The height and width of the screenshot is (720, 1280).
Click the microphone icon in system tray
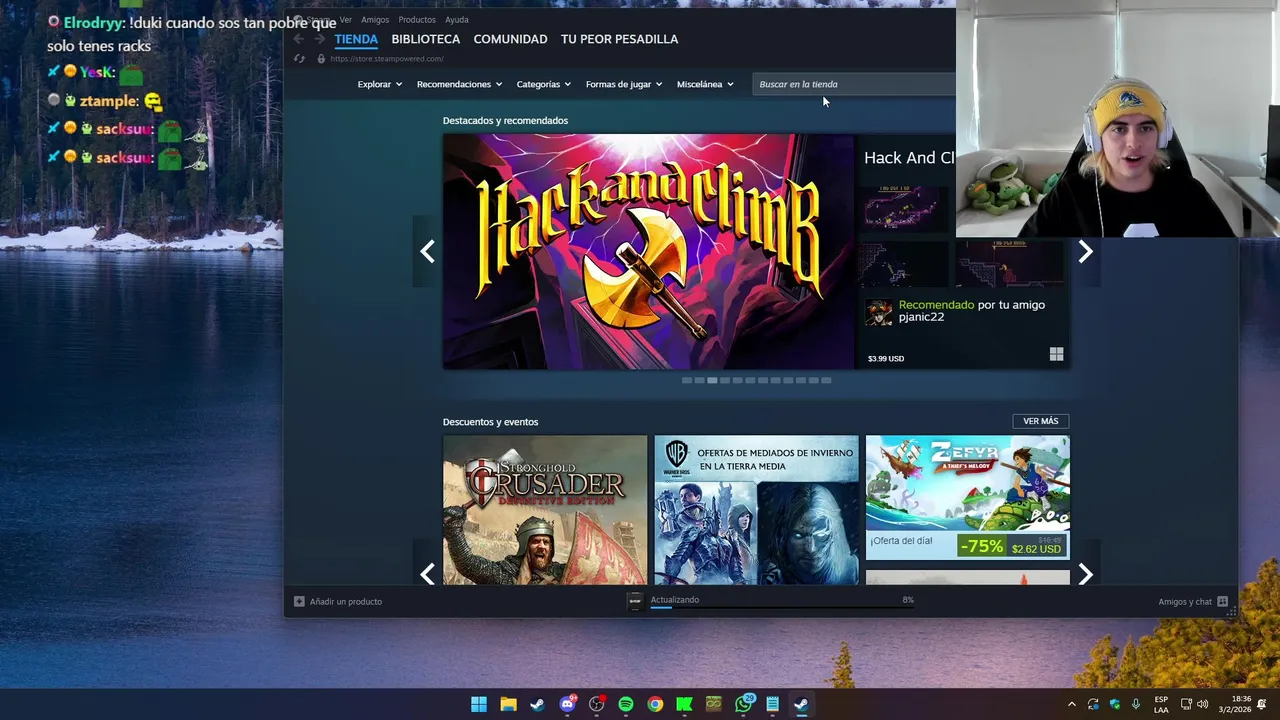(x=1136, y=704)
